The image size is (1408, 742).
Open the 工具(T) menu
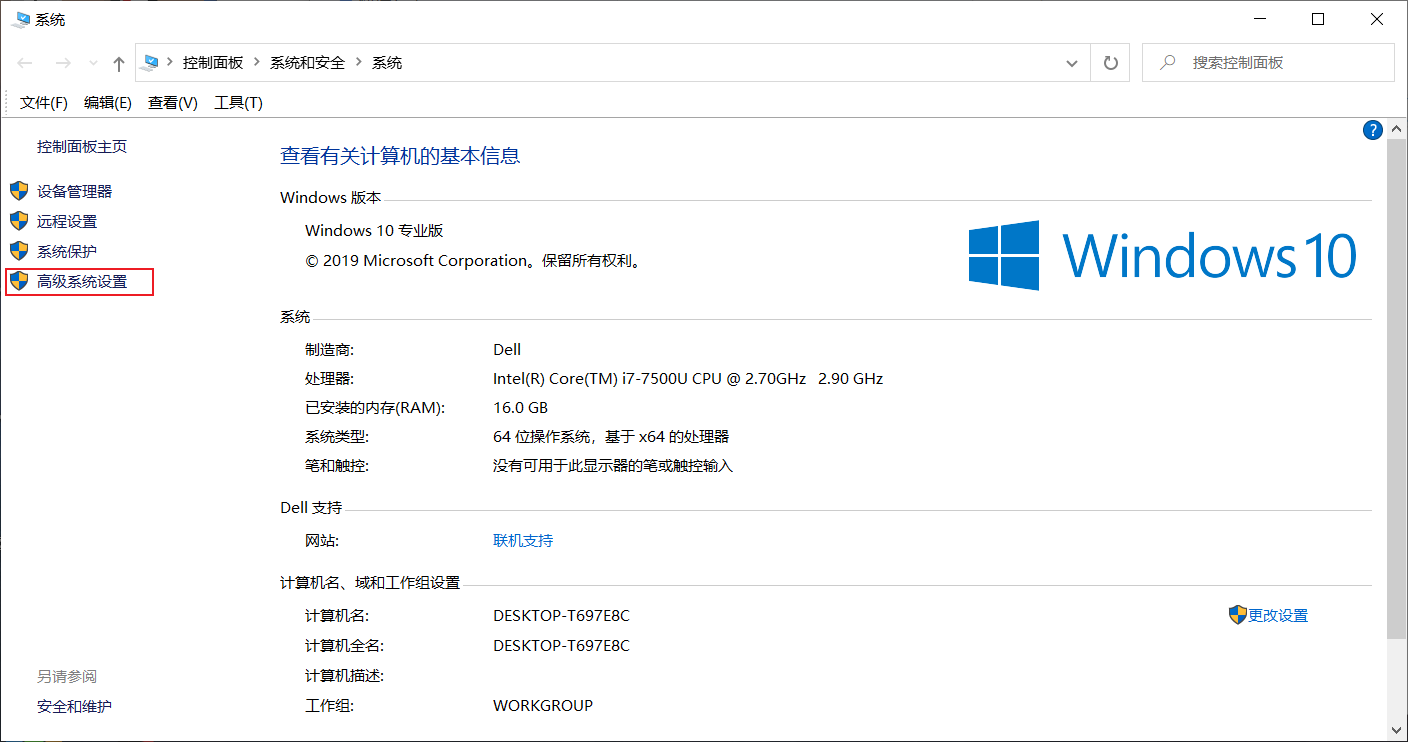point(238,103)
